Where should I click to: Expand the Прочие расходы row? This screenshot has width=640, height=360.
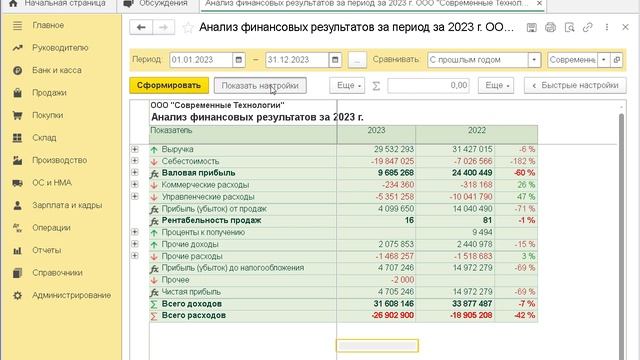135,256
